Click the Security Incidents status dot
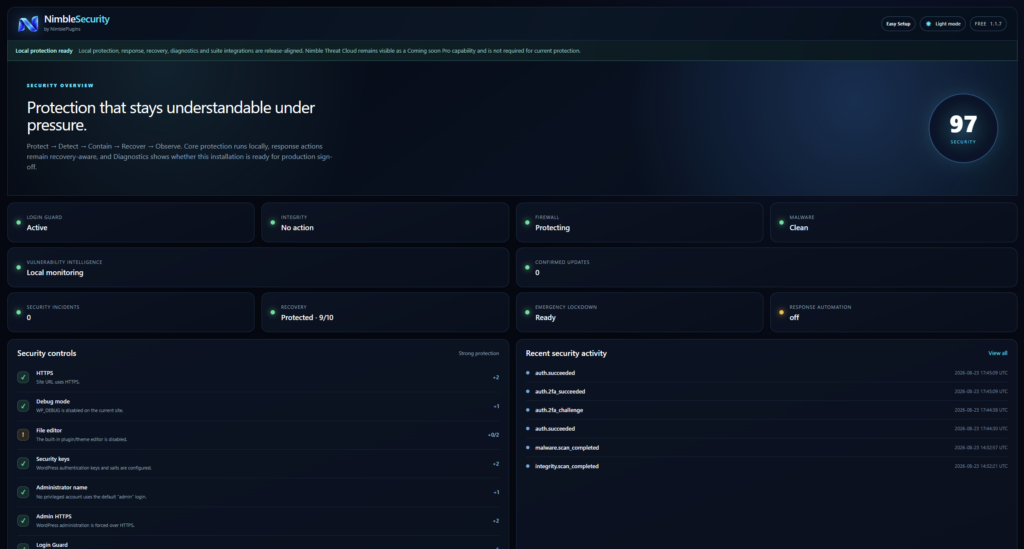The height and width of the screenshot is (549, 1024). [18, 312]
